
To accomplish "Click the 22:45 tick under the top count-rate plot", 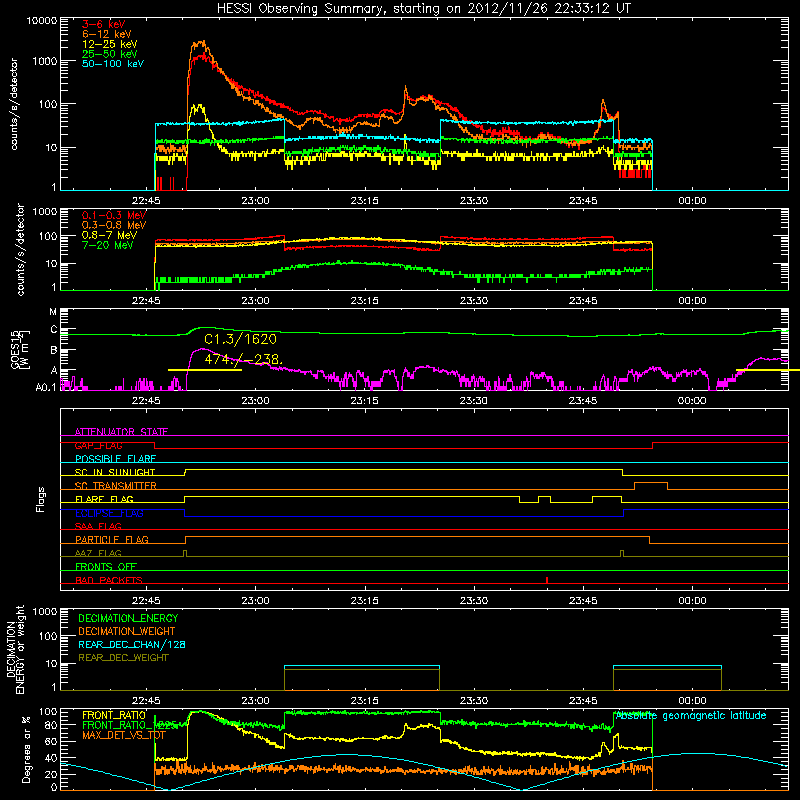I will [x=146, y=201].
